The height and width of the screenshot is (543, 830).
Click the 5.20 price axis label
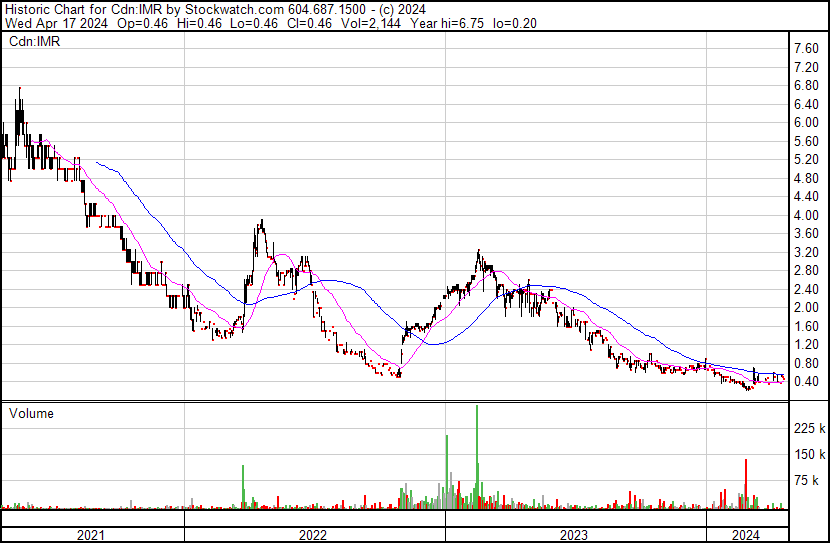pyautogui.click(x=806, y=159)
